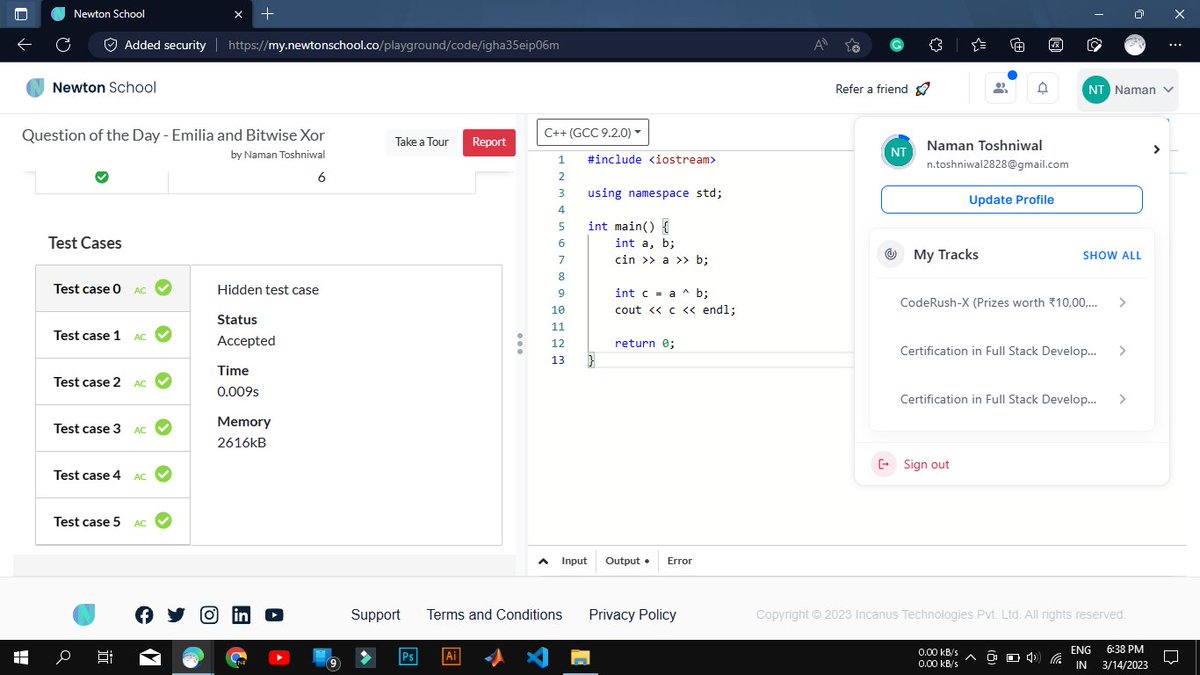Open Terms and Conditions link

494,615
